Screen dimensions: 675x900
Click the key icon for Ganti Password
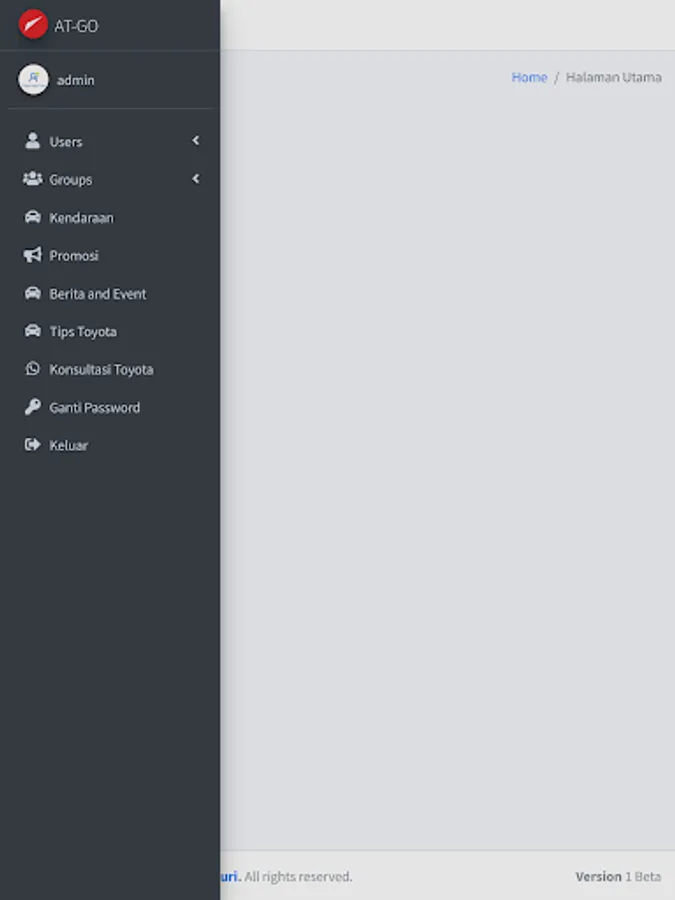point(33,407)
